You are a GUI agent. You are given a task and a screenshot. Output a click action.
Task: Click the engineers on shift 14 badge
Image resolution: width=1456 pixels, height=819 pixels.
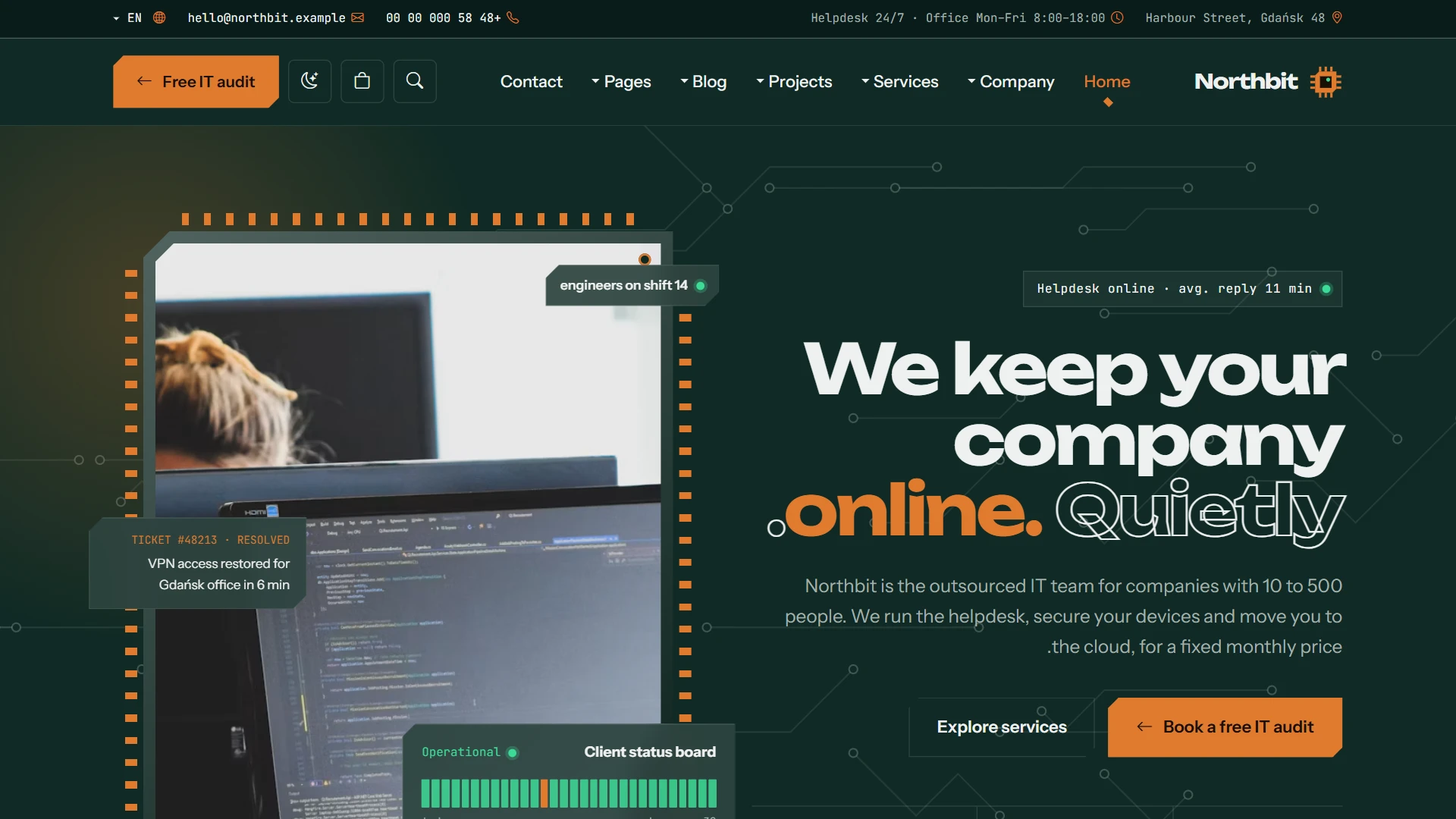[632, 285]
